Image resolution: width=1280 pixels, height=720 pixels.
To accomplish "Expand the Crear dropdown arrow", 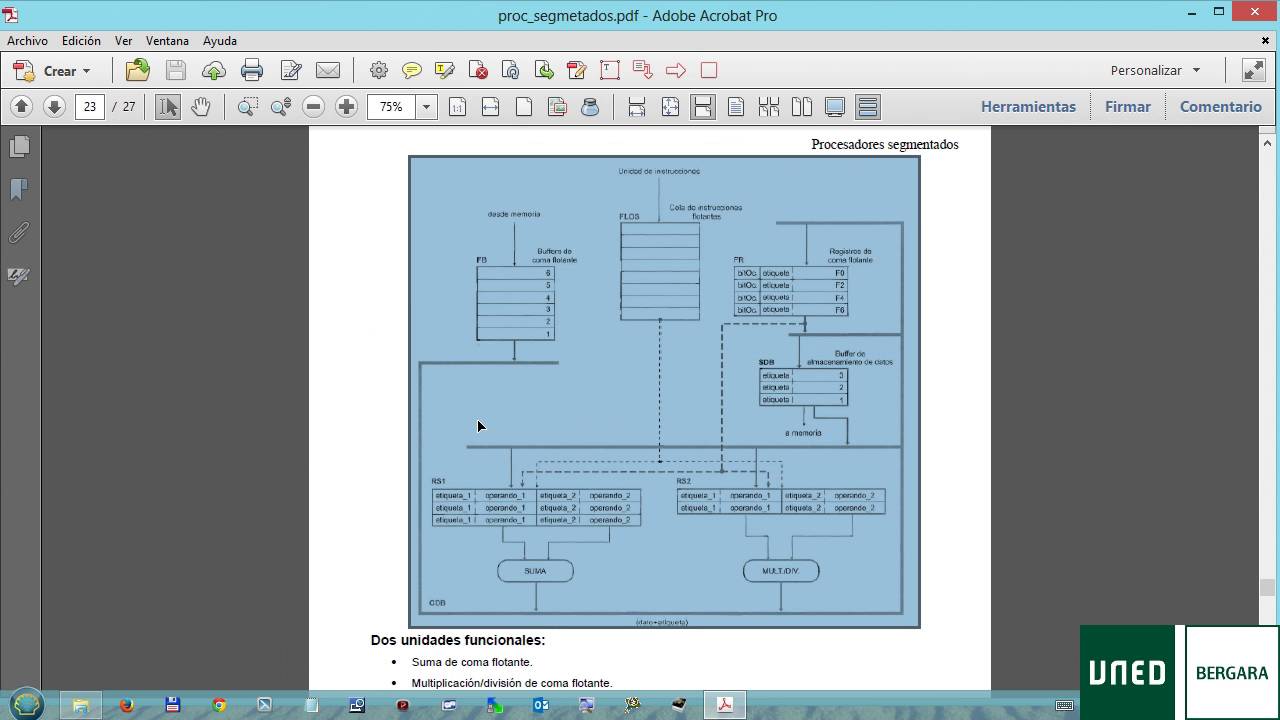I will coord(86,71).
